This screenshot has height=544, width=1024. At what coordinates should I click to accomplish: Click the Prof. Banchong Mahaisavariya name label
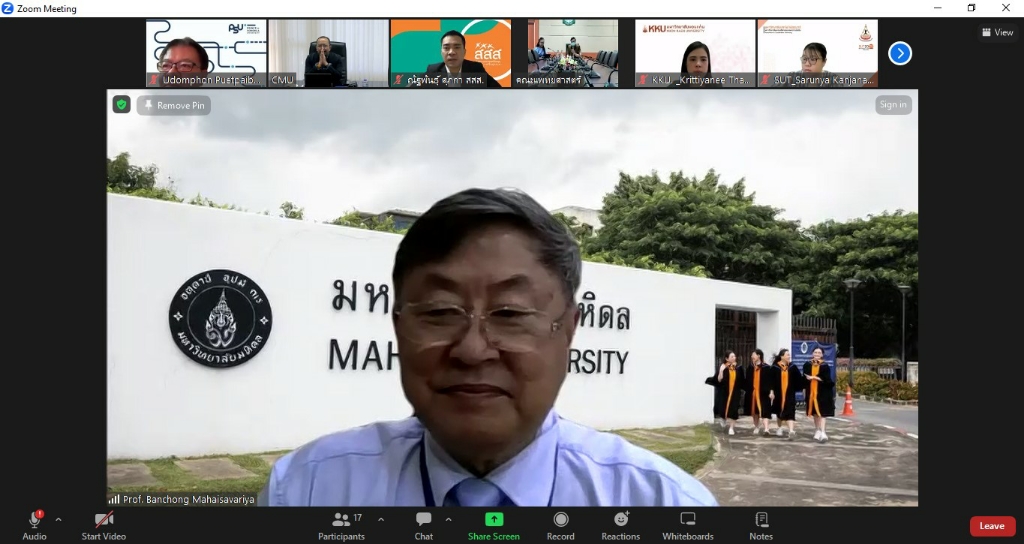click(x=182, y=500)
